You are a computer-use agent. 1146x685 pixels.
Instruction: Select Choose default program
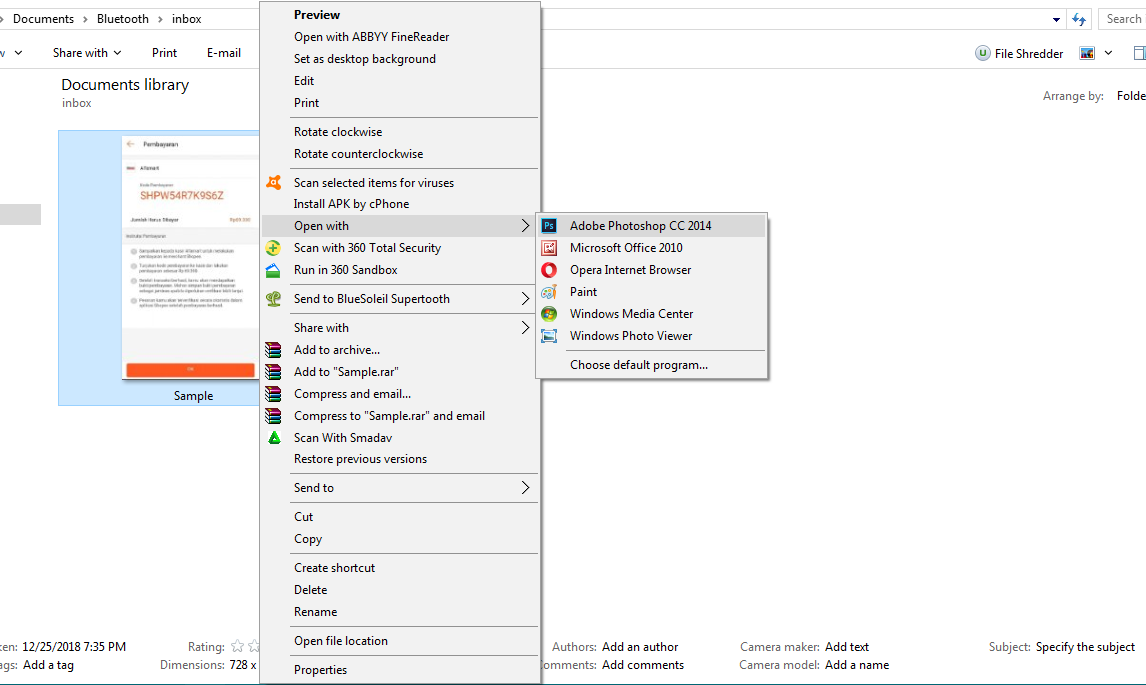click(x=639, y=365)
